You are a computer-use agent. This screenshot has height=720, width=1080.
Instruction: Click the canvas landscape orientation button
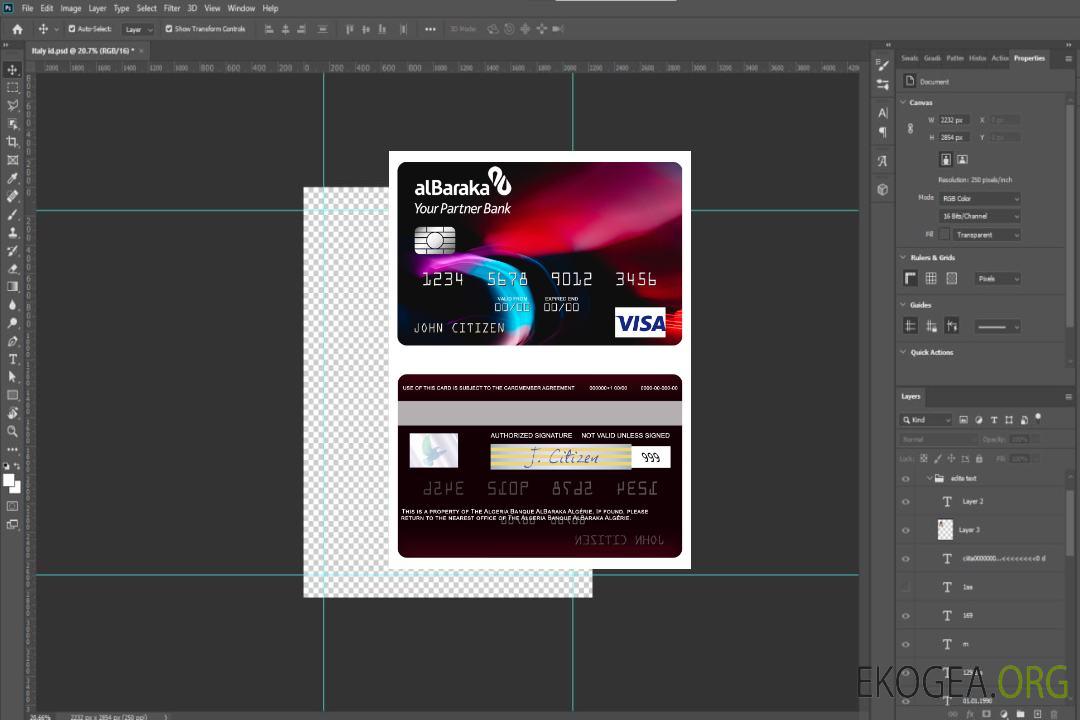[962, 160]
